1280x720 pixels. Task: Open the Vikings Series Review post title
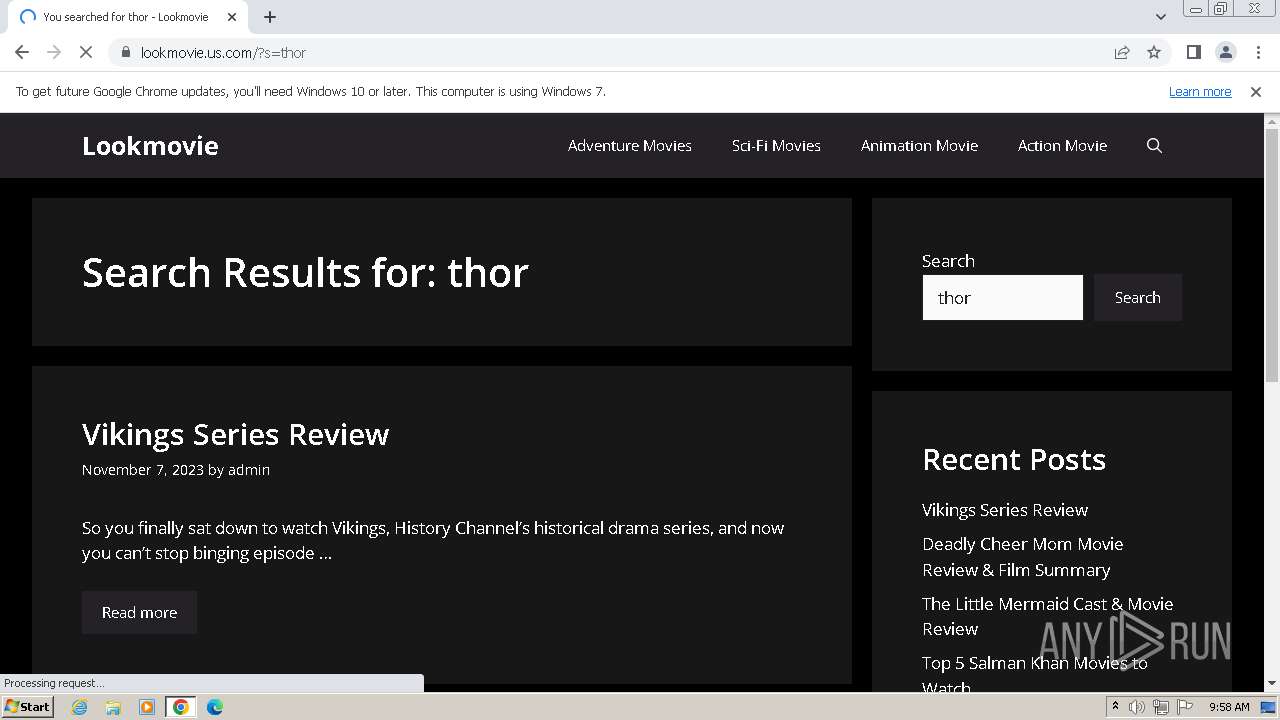coord(235,434)
